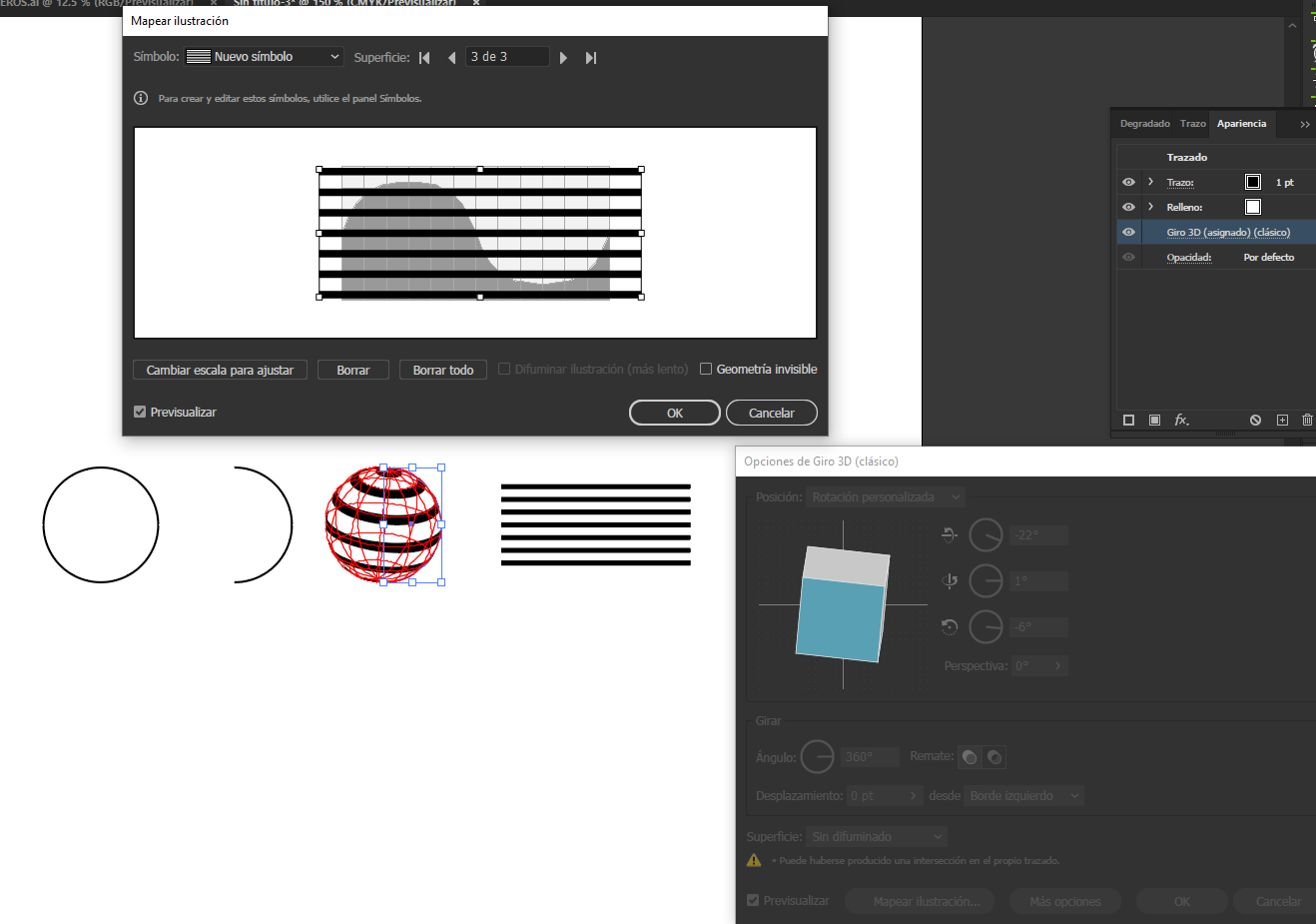Select the half-circle arc on canvas
The height and width of the screenshot is (924, 1316).
click(x=264, y=524)
